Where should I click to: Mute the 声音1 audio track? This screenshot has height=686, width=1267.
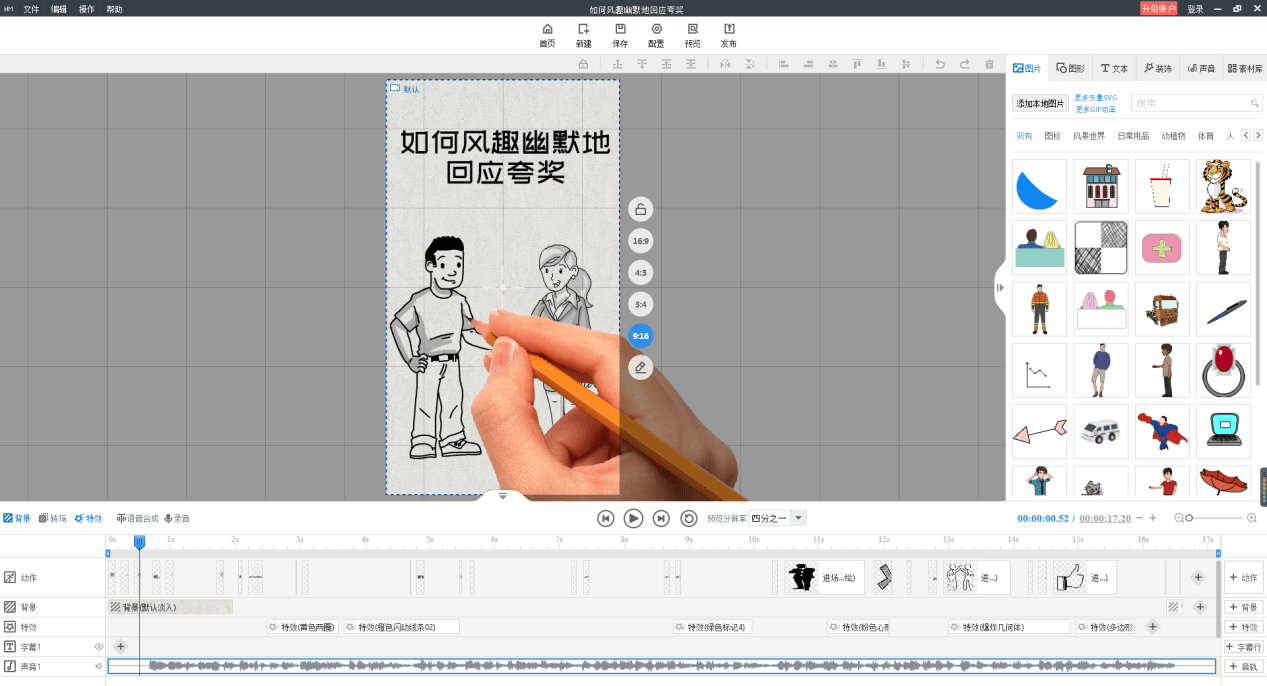(x=98, y=666)
